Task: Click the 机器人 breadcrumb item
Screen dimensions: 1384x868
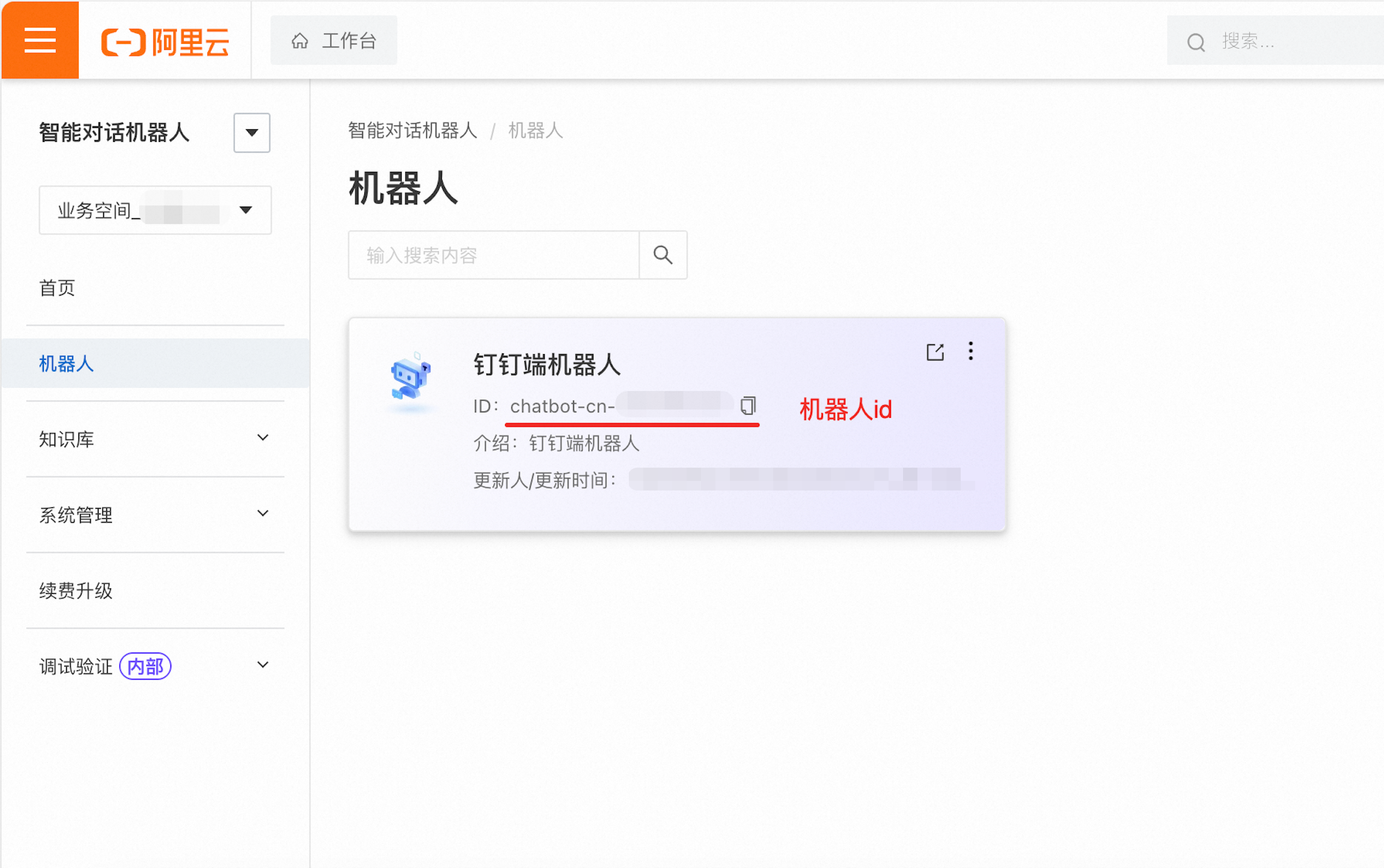Action: tap(536, 130)
